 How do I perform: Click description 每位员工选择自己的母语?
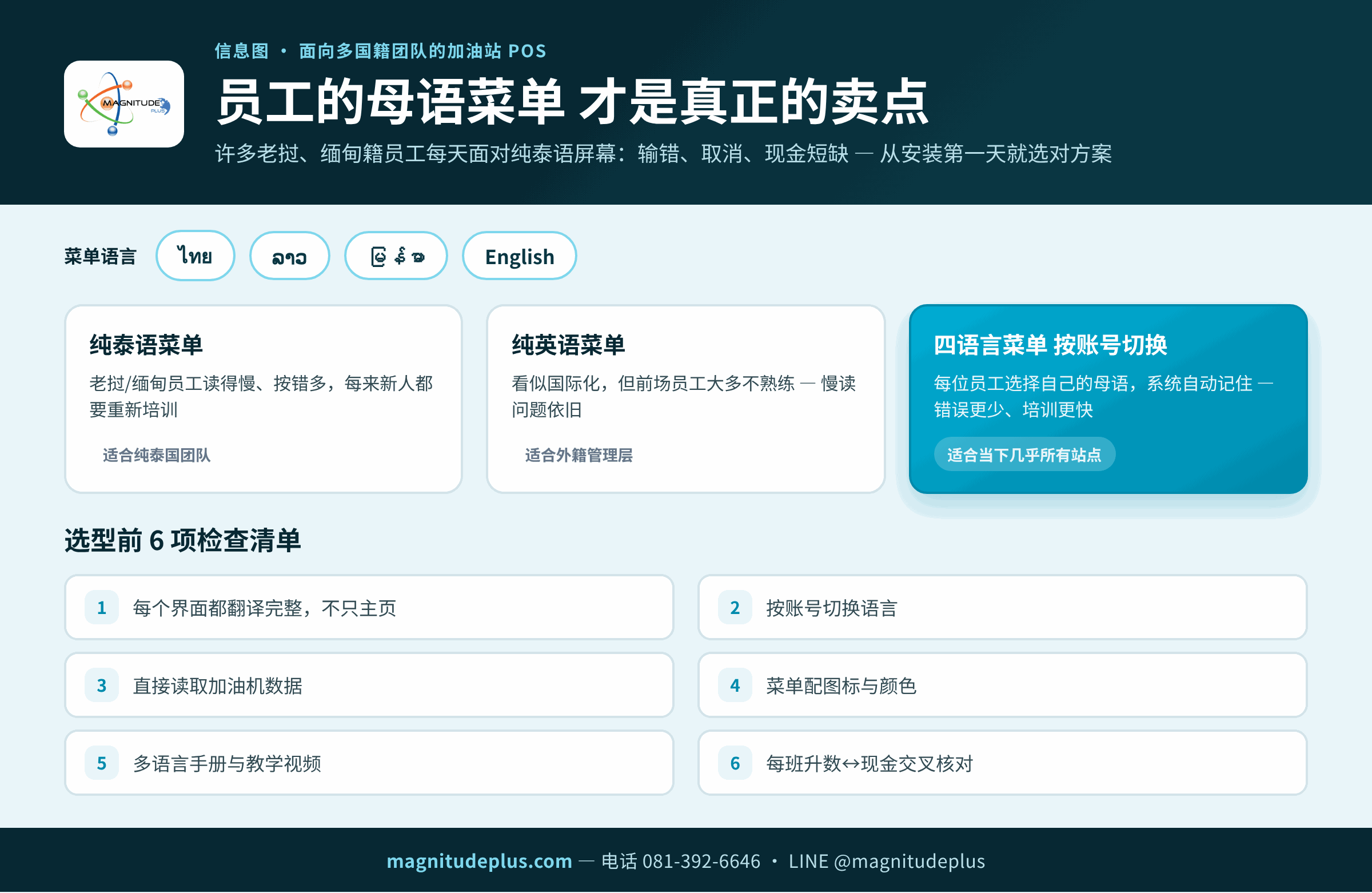[1103, 397]
